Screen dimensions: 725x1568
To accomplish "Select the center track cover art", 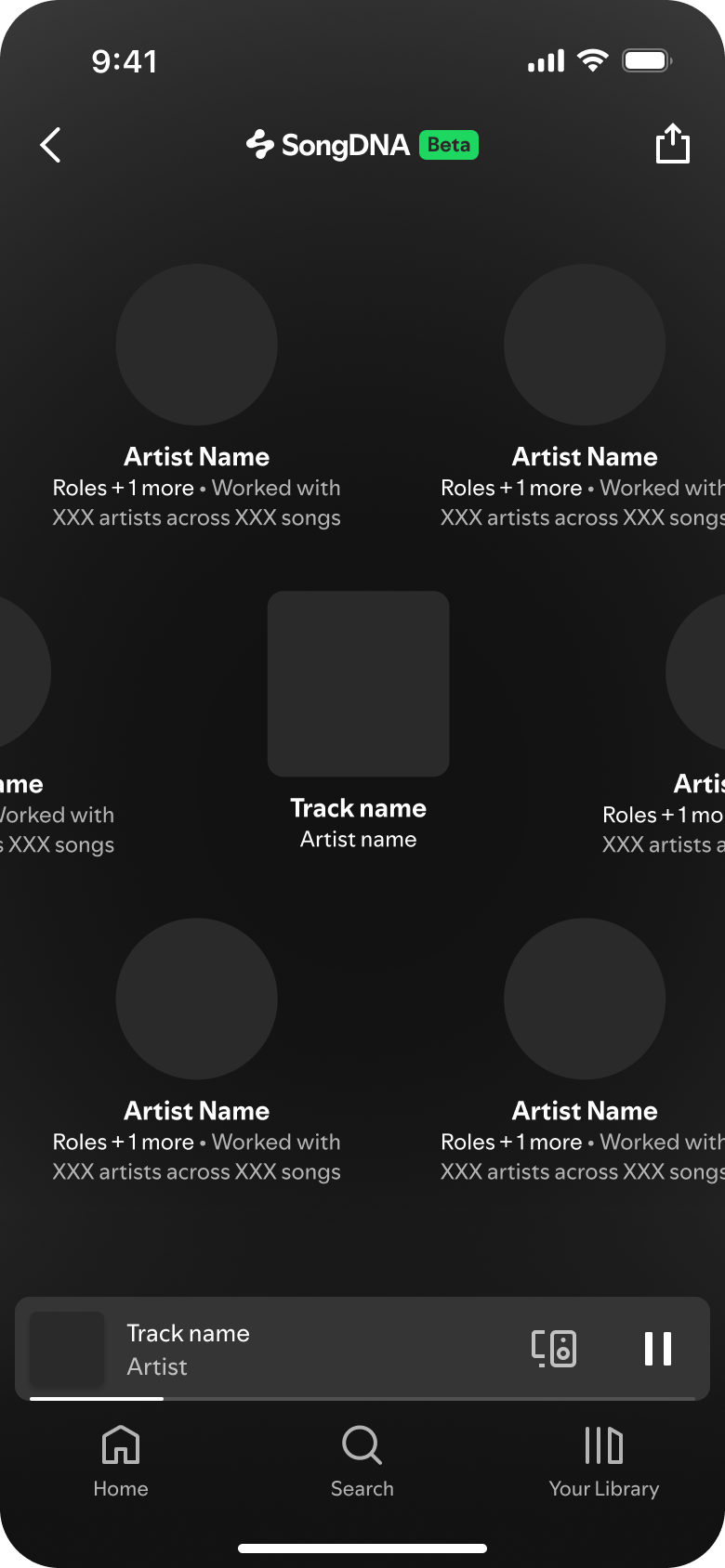I will coord(359,684).
